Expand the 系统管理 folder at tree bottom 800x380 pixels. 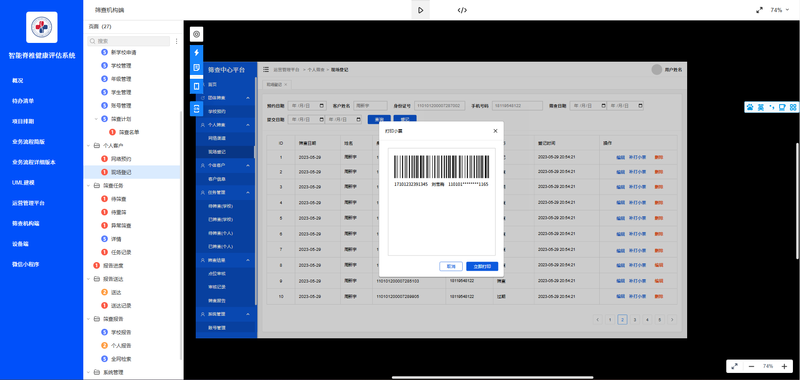pos(88,372)
